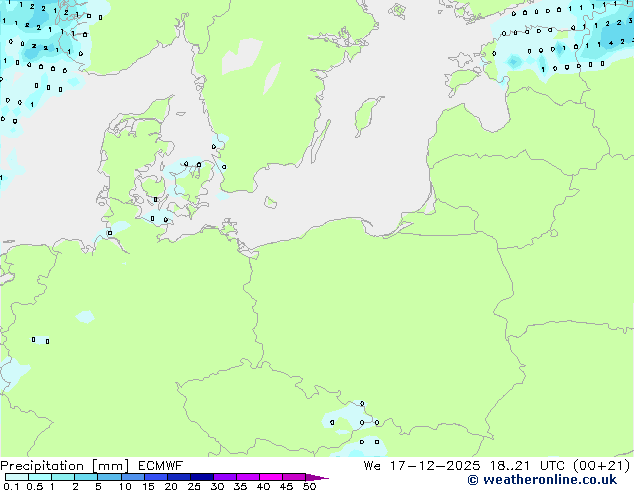
Task: Click the 15–20 mm legend color box
Action: [156, 477]
